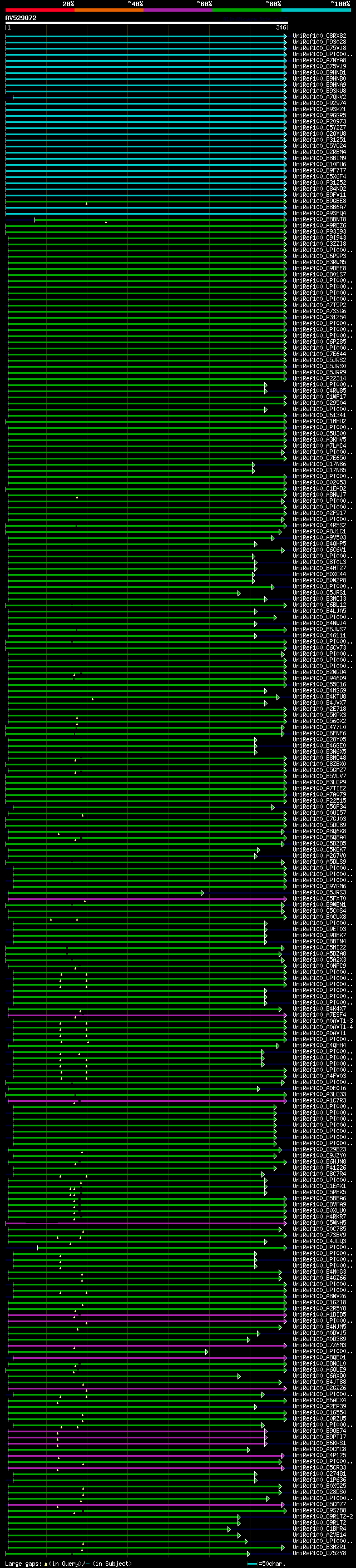Open hit UniRef100_A0AVT1-3
This screenshot has height=1568, width=356.
pyautogui.click(x=323, y=1021)
